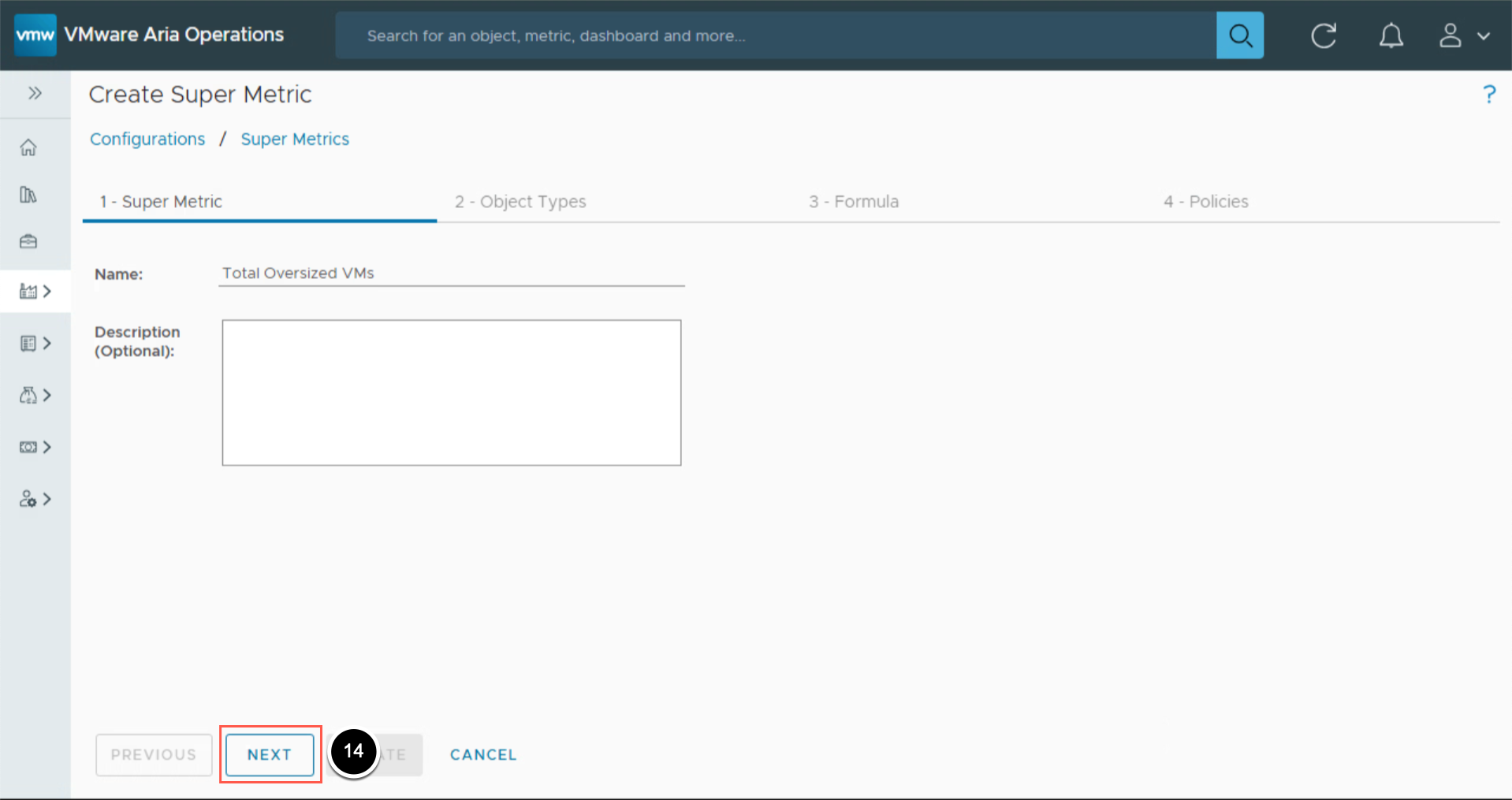This screenshot has width=1512, height=800.
Task: Follow the Configurations breadcrumb link
Action: point(147,139)
